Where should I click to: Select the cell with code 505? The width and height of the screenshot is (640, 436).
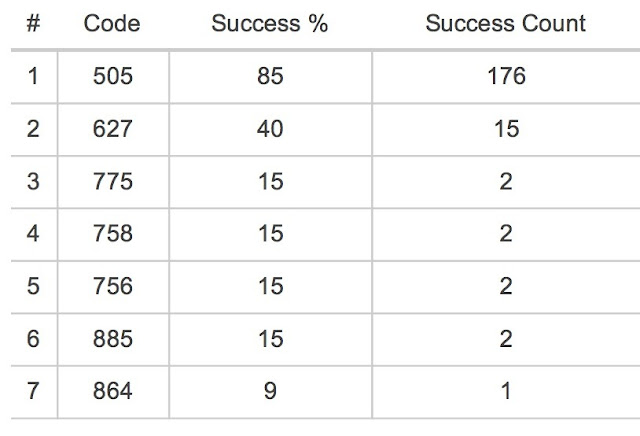pos(112,77)
